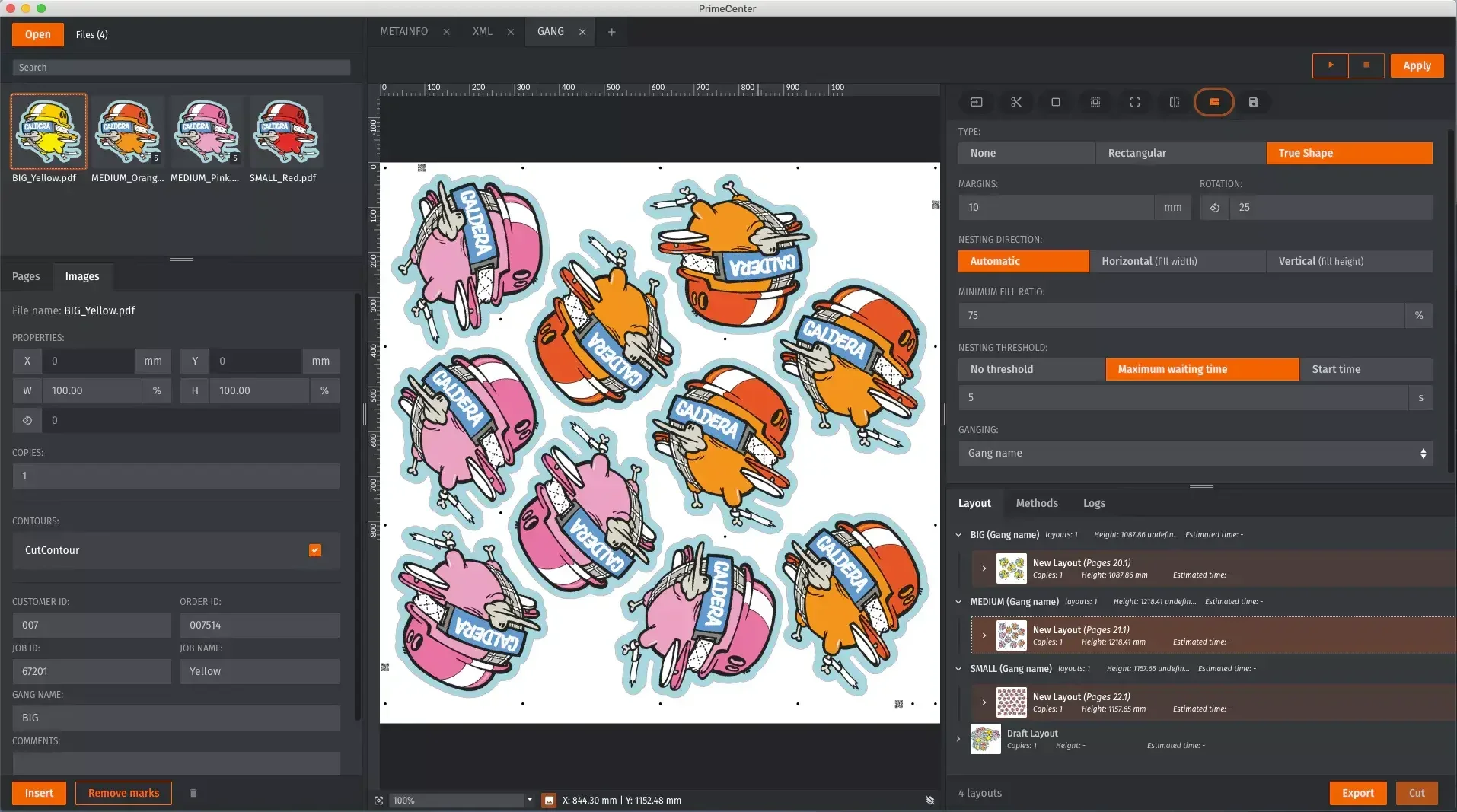This screenshot has width=1457, height=812.
Task: Select the scissors cut tool icon
Action: tap(1015, 102)
